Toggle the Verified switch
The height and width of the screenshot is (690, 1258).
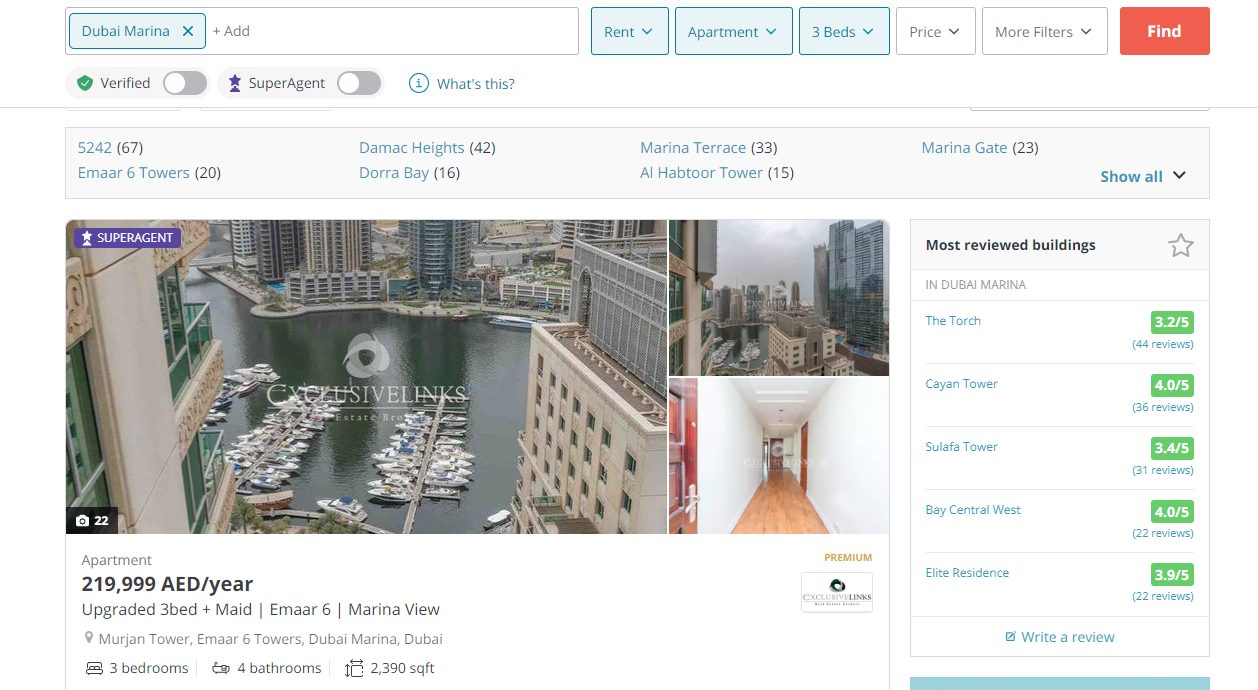coord(185,83)
